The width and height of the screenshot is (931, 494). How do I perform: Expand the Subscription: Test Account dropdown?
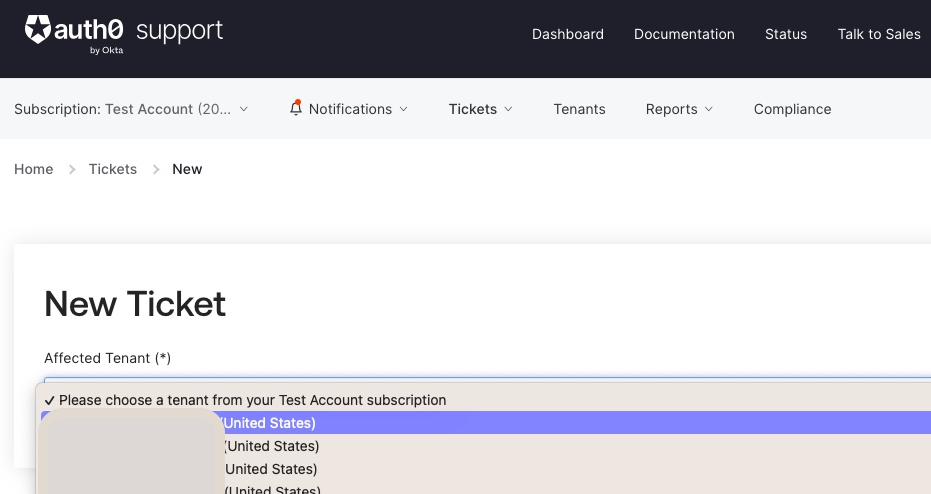(x=131, y=109)
